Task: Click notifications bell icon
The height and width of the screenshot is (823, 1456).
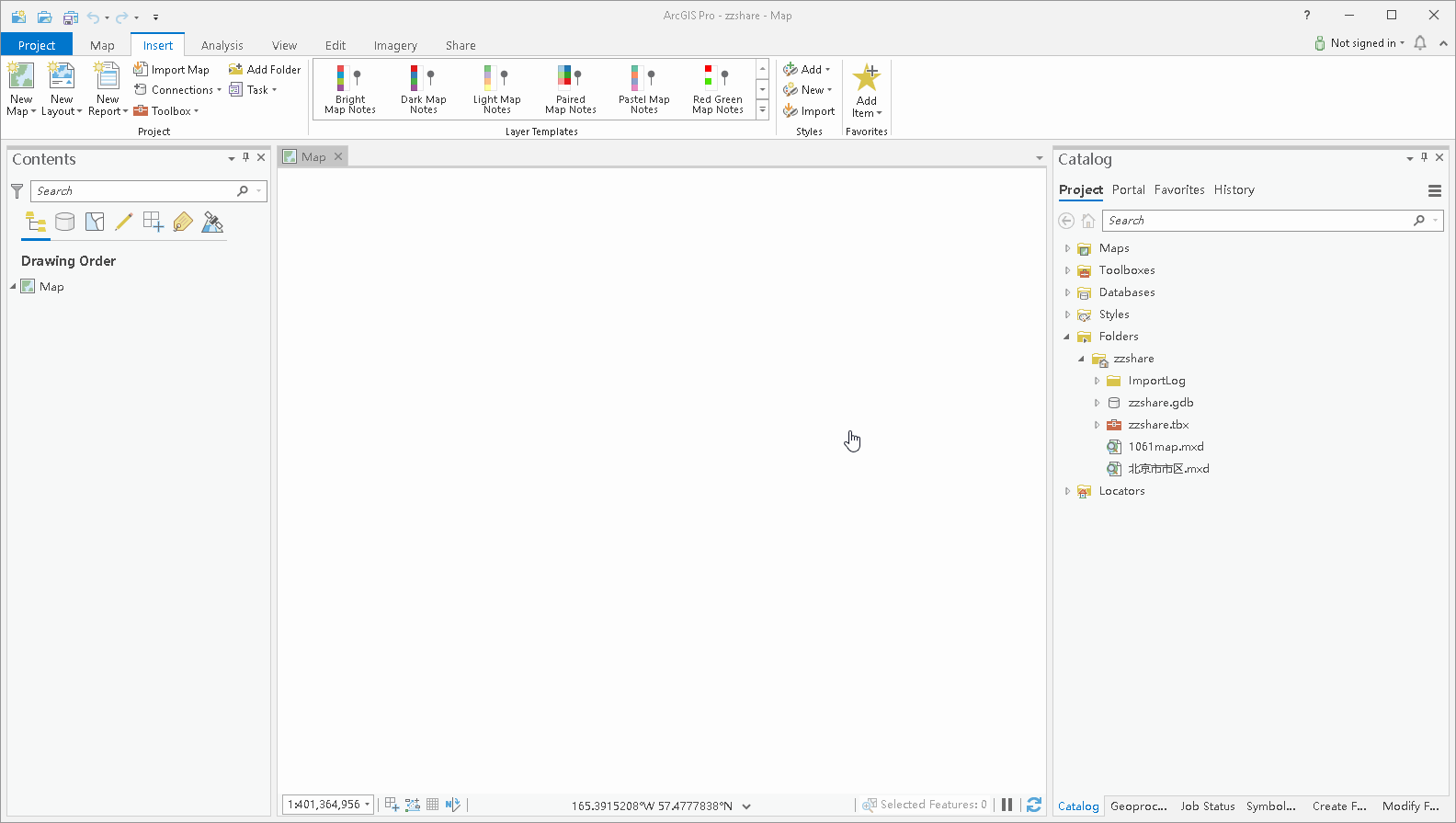Action: point(1420,43)
